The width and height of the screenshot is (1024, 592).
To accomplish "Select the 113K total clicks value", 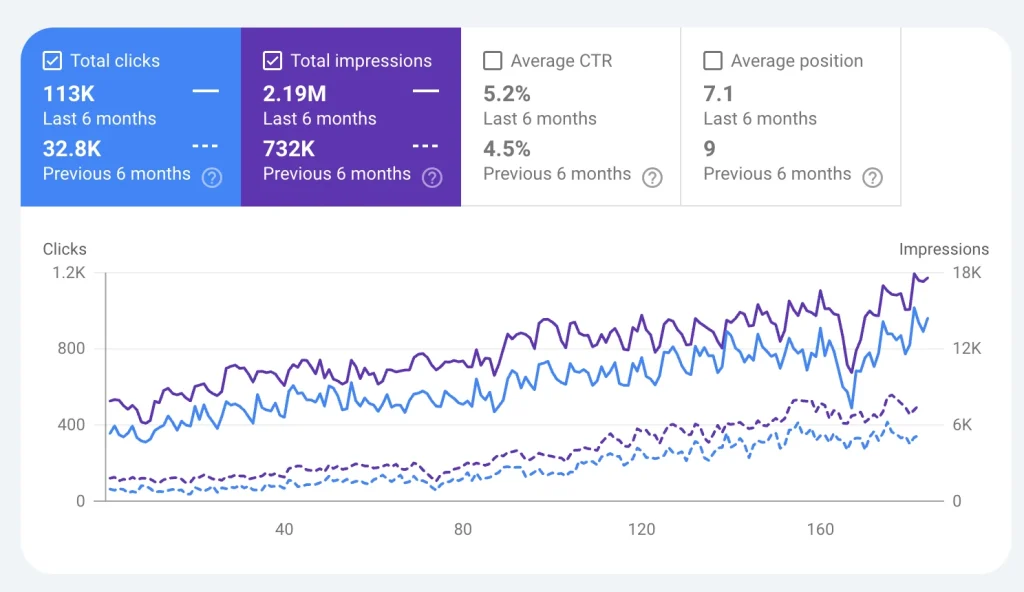I will pos(69,94).
